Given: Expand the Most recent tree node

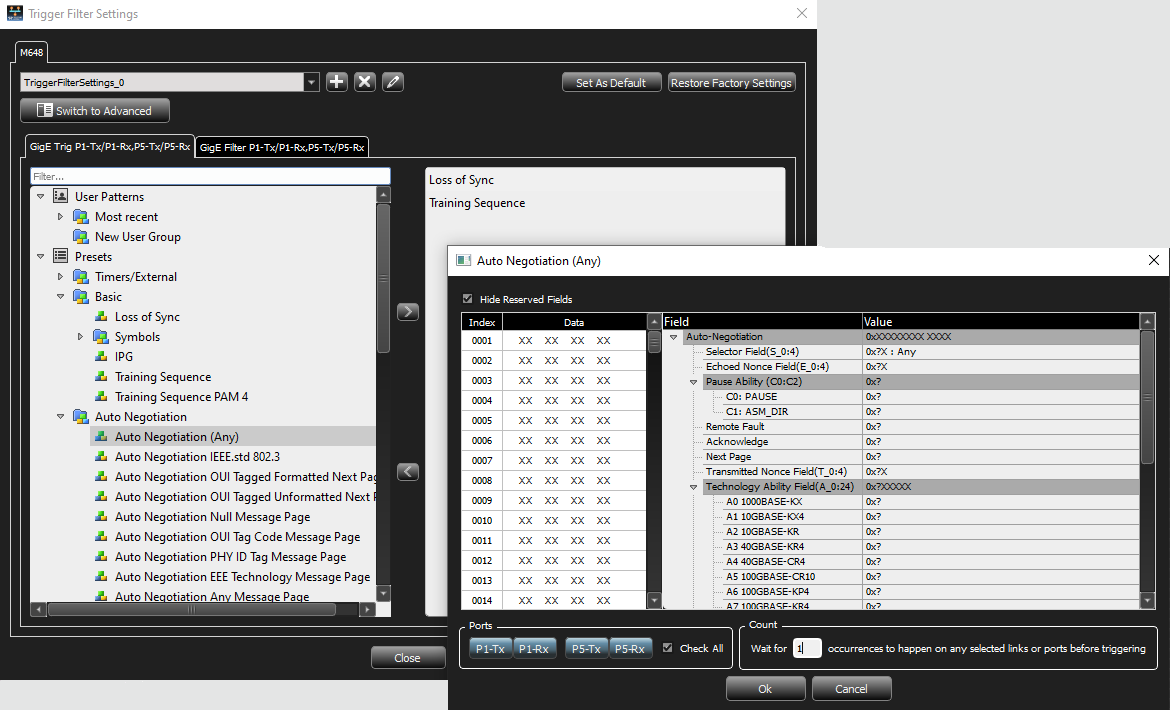Looking at the screenshot, I should click(x=60, y=216).
